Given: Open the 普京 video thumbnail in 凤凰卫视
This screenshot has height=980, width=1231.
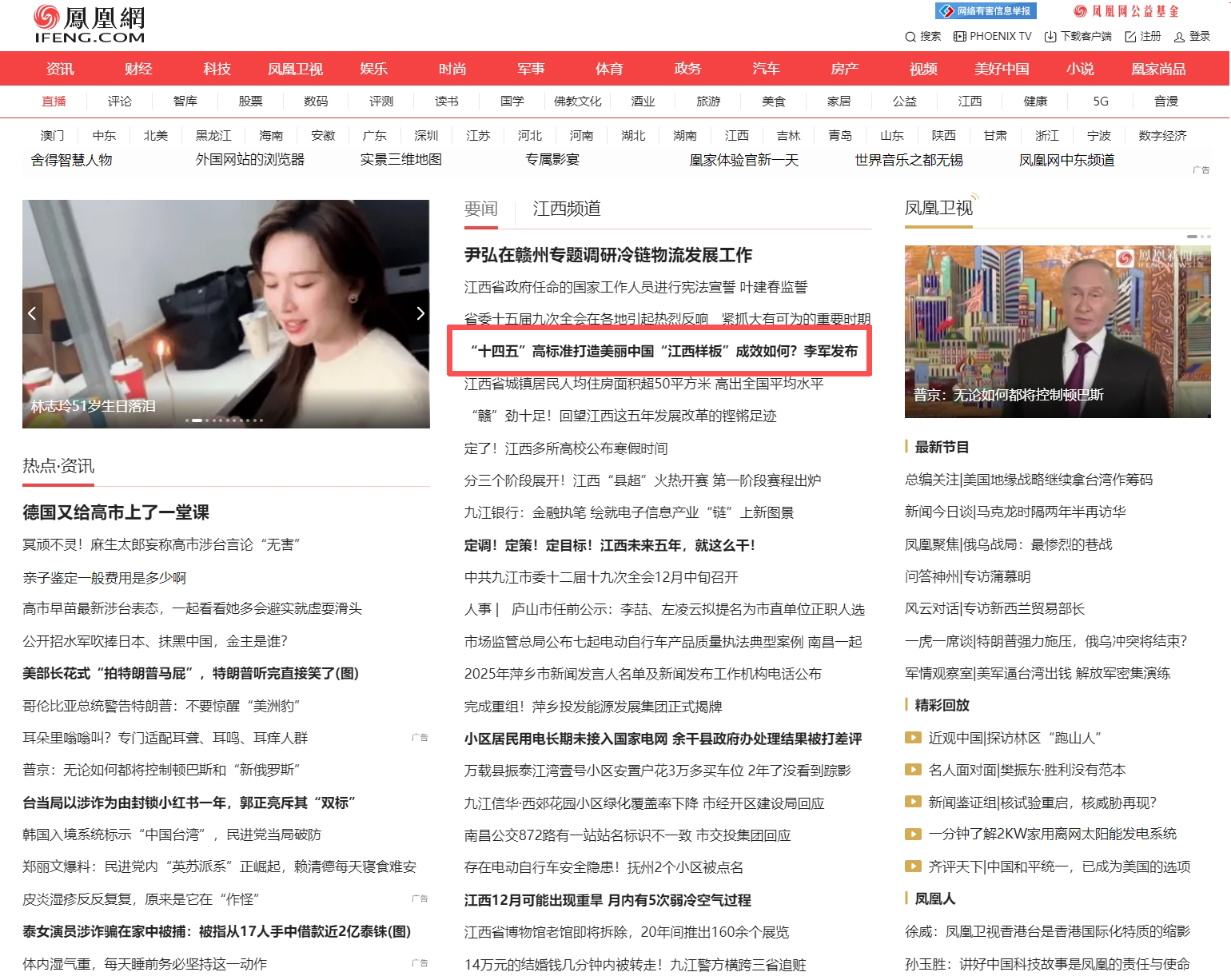Looking at the screenshot, I should coord(1058,332).
